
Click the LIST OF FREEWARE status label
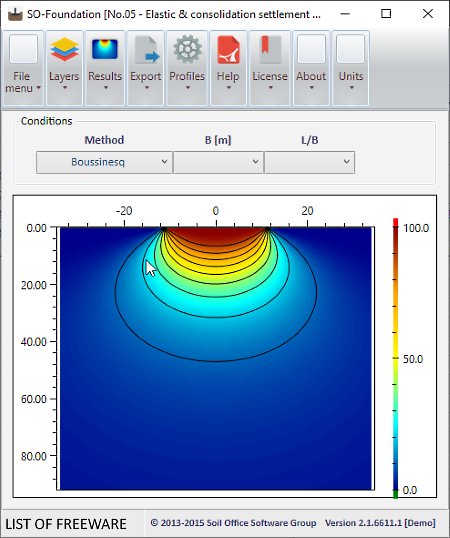click(66, 524)
